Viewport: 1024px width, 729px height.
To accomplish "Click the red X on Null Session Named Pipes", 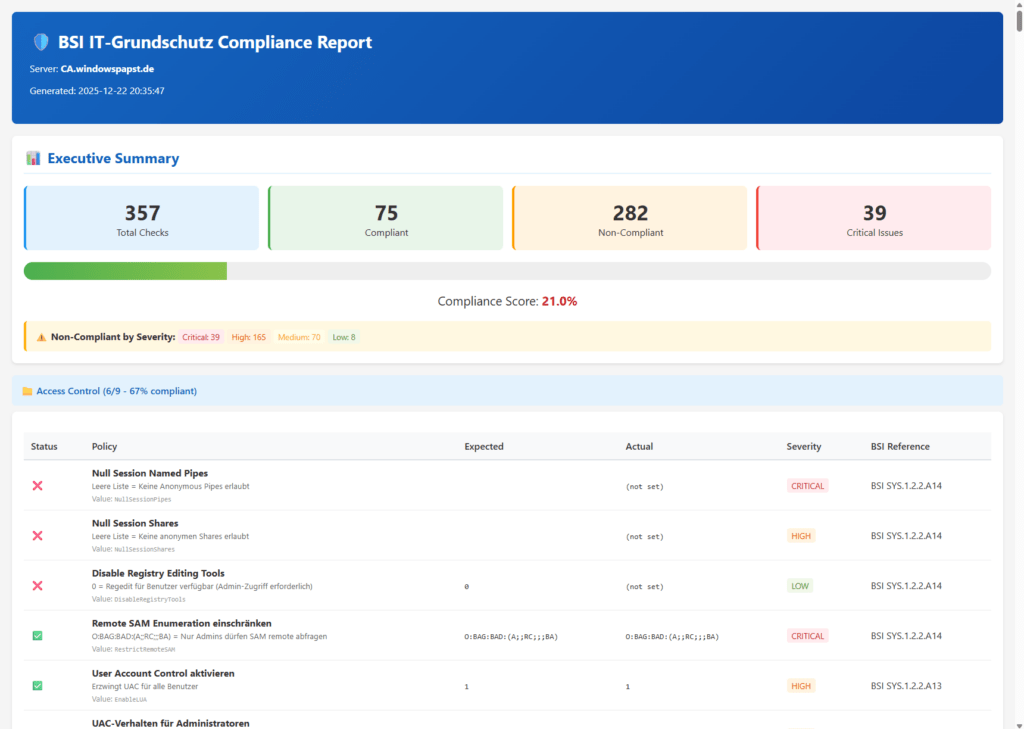I will [37, 486].
